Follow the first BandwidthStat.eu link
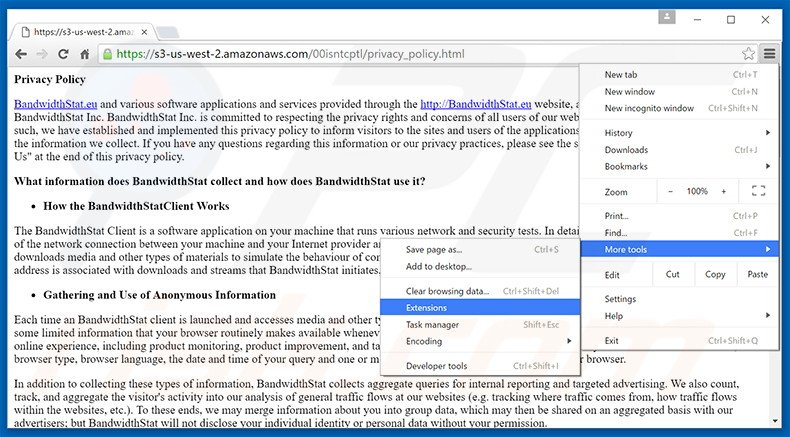The image size is (790, 437). 55,104
